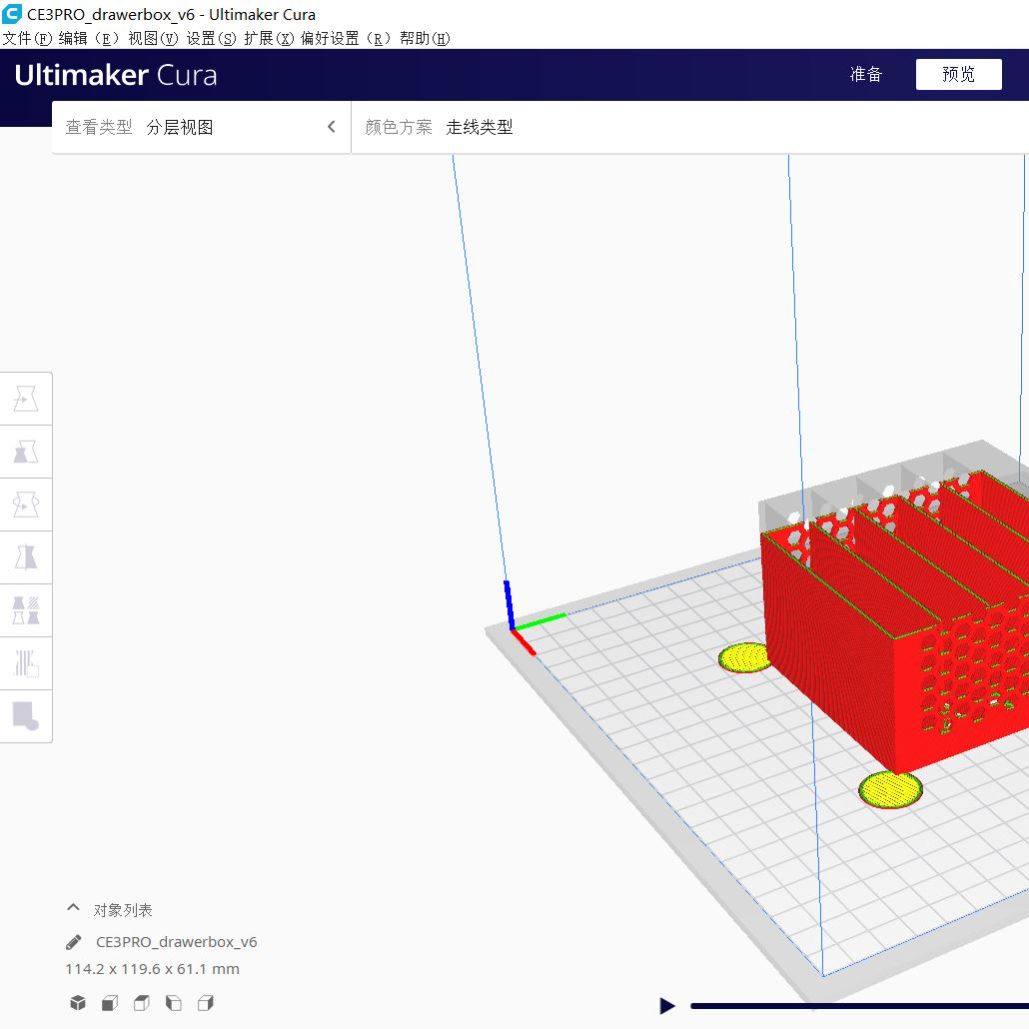The width and height of the screenshot is (1029, 1029).
Task: Switch to the 3D isometric view cube
Action: [x=78, y=1003]
